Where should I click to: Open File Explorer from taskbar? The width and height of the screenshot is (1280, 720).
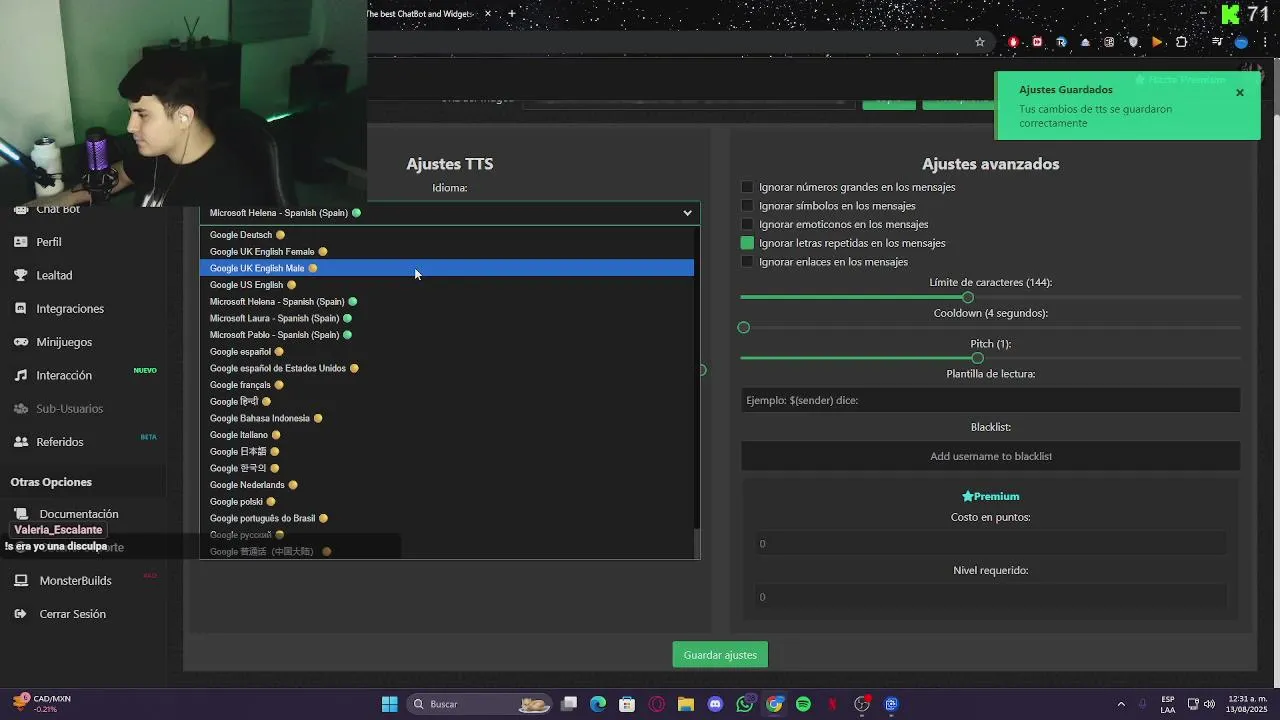(x=686, y=704)
